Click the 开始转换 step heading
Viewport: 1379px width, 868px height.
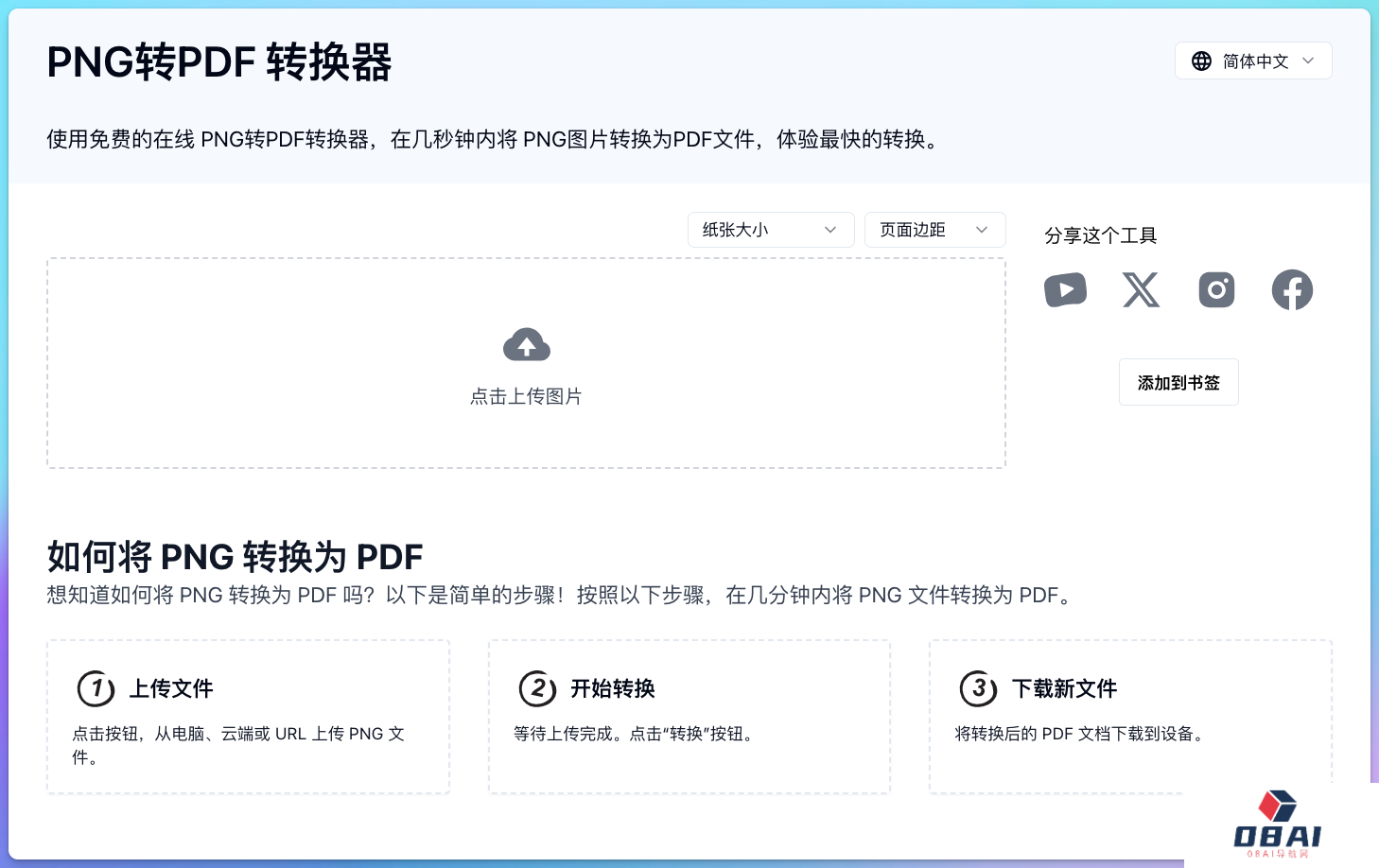point(612,689)
